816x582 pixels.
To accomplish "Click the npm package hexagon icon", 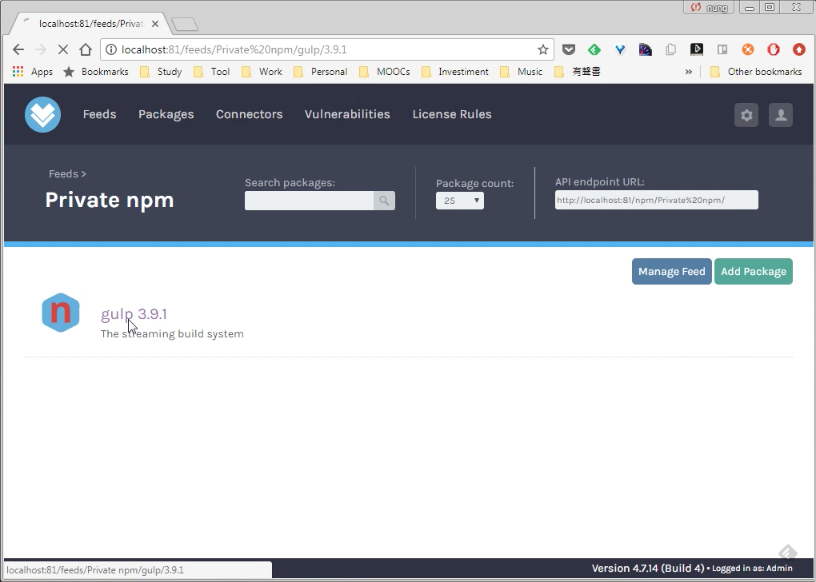I will click(x=60, y=312).
